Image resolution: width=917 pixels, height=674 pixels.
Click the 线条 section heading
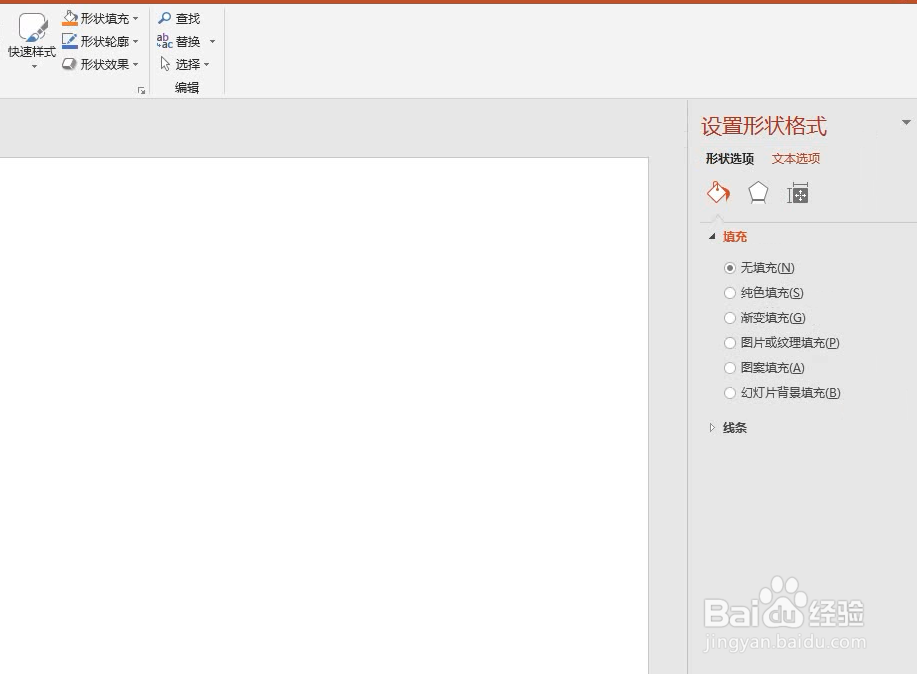tap(735, 428)
